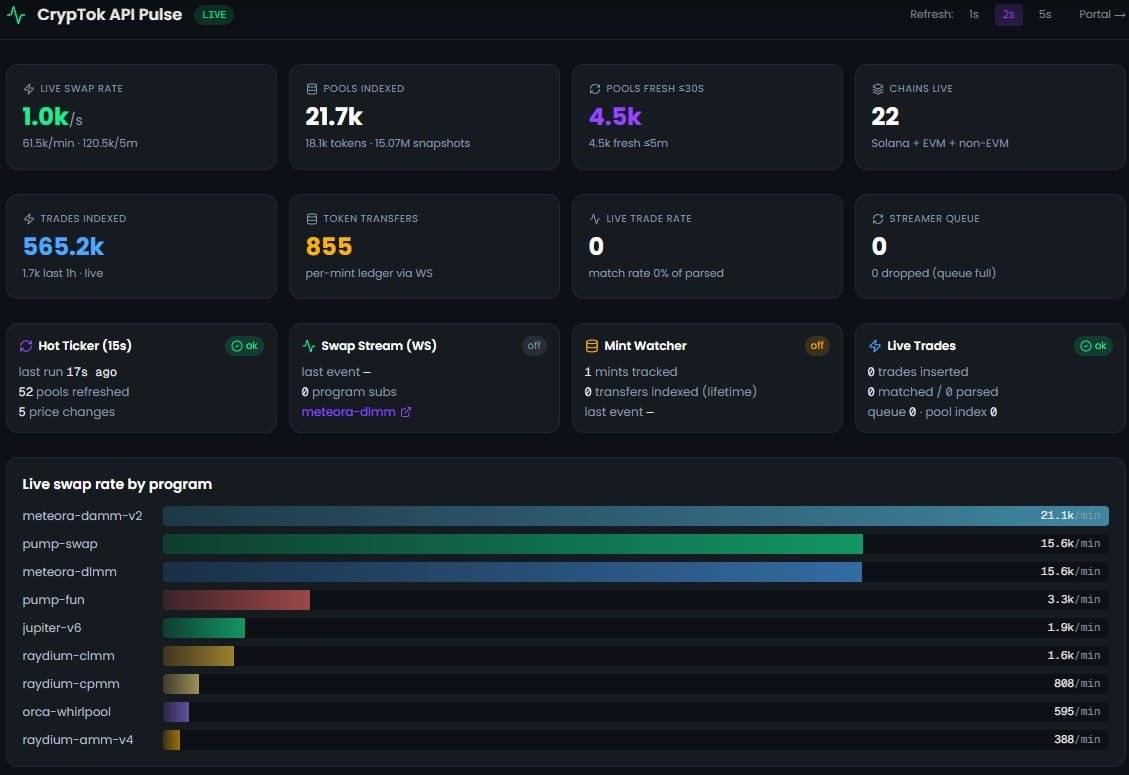The width and height of the screenshot is (1129, 775).
Task: Click the Live Trades bolt icon
Action: [x=875, y=346]
